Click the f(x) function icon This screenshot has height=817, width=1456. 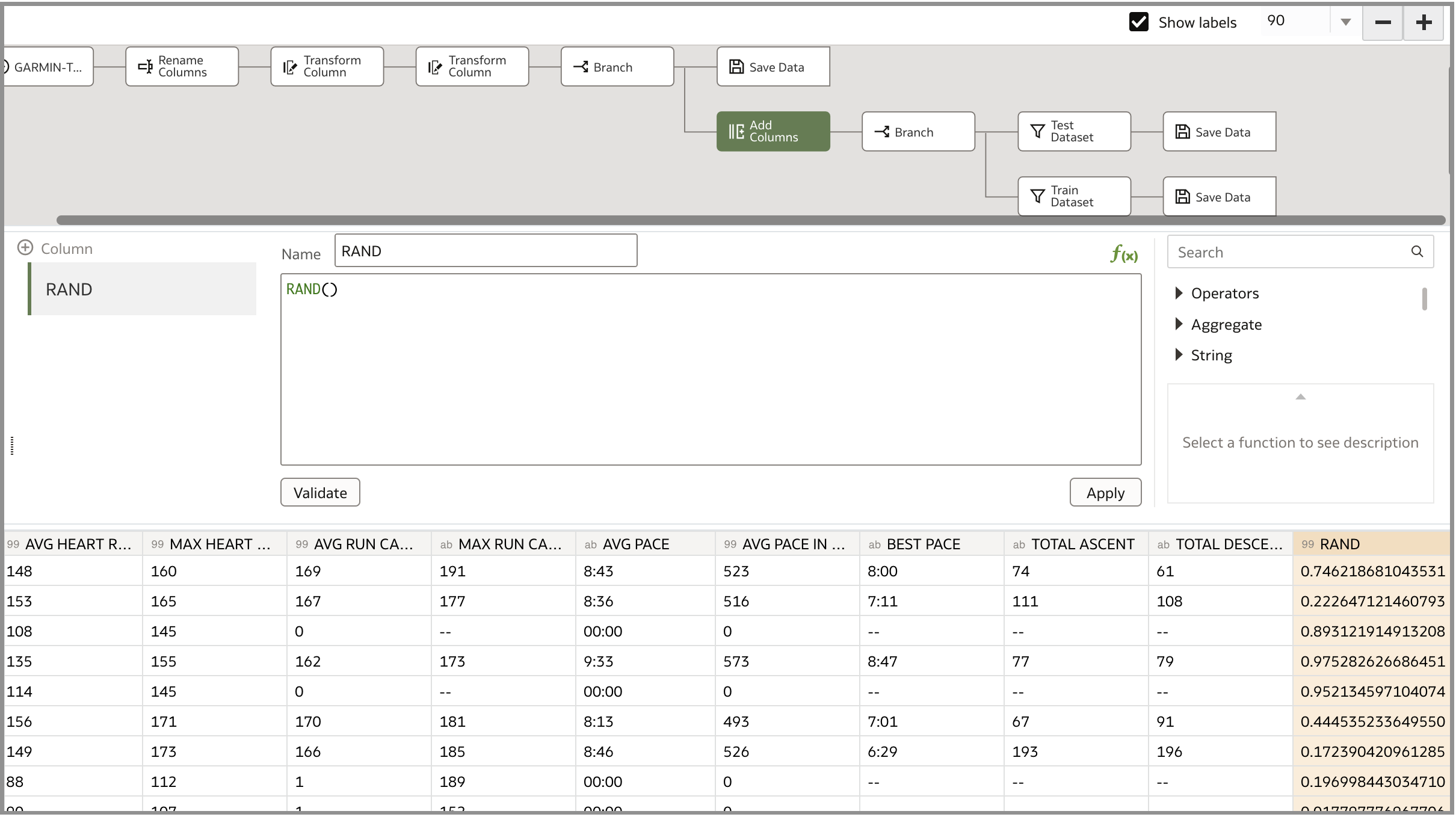tap(1123, 254)
